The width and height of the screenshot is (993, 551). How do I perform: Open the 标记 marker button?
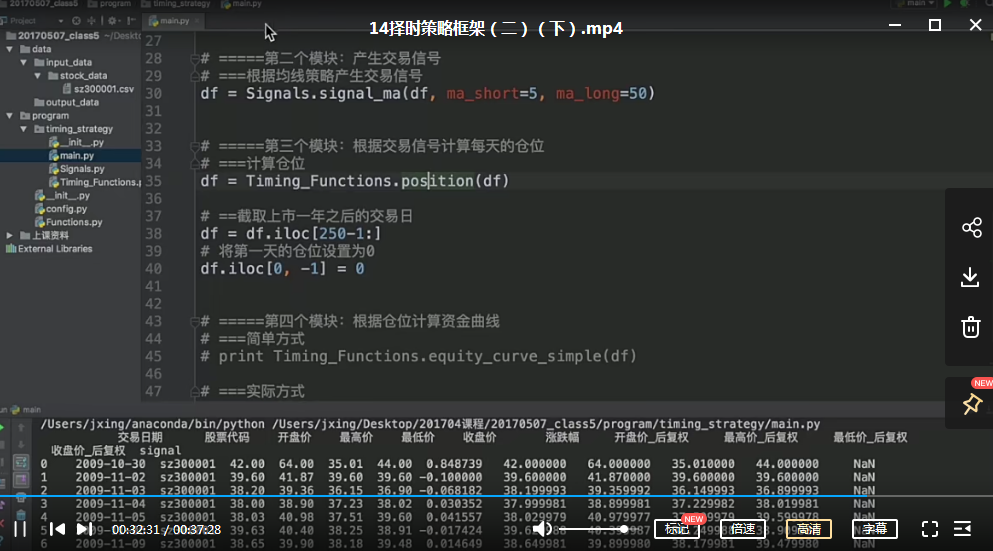pyautogui.click(x=676, y=529)
